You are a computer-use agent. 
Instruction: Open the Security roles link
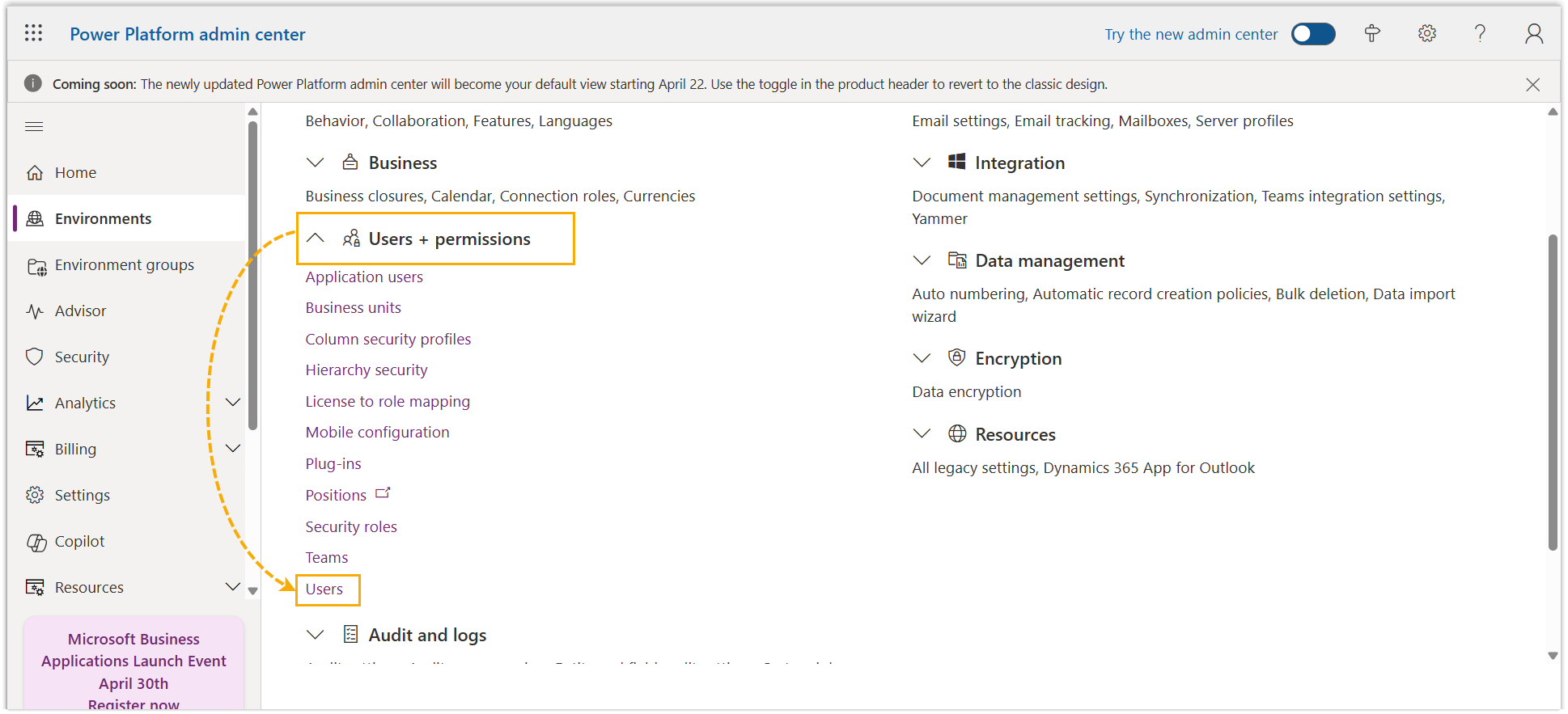(x=351, y=527)
